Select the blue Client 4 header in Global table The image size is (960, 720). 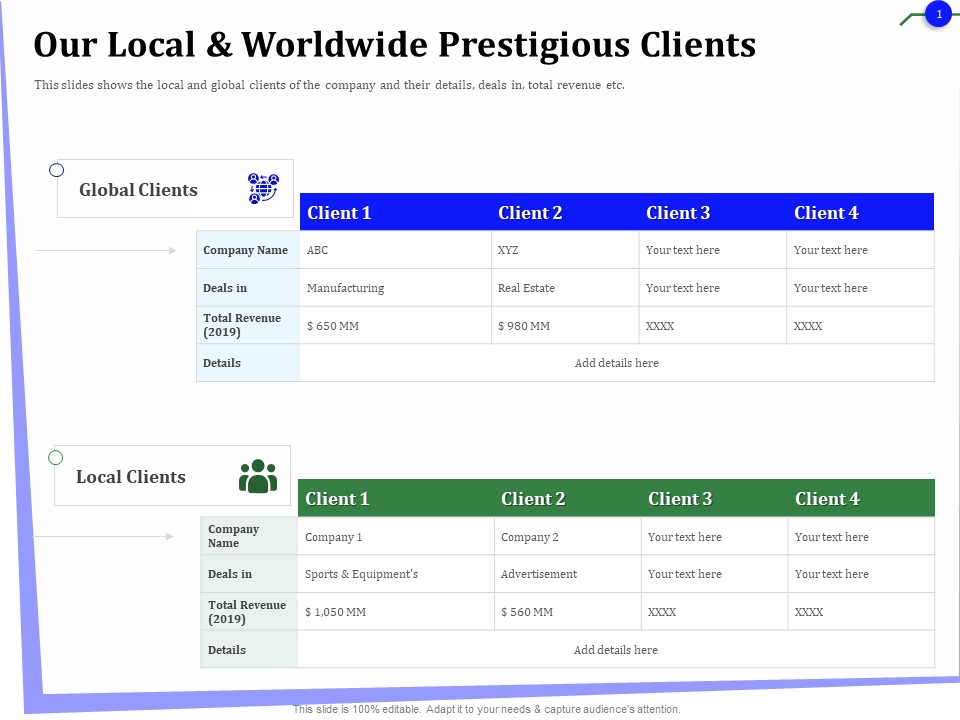point(860,212)
